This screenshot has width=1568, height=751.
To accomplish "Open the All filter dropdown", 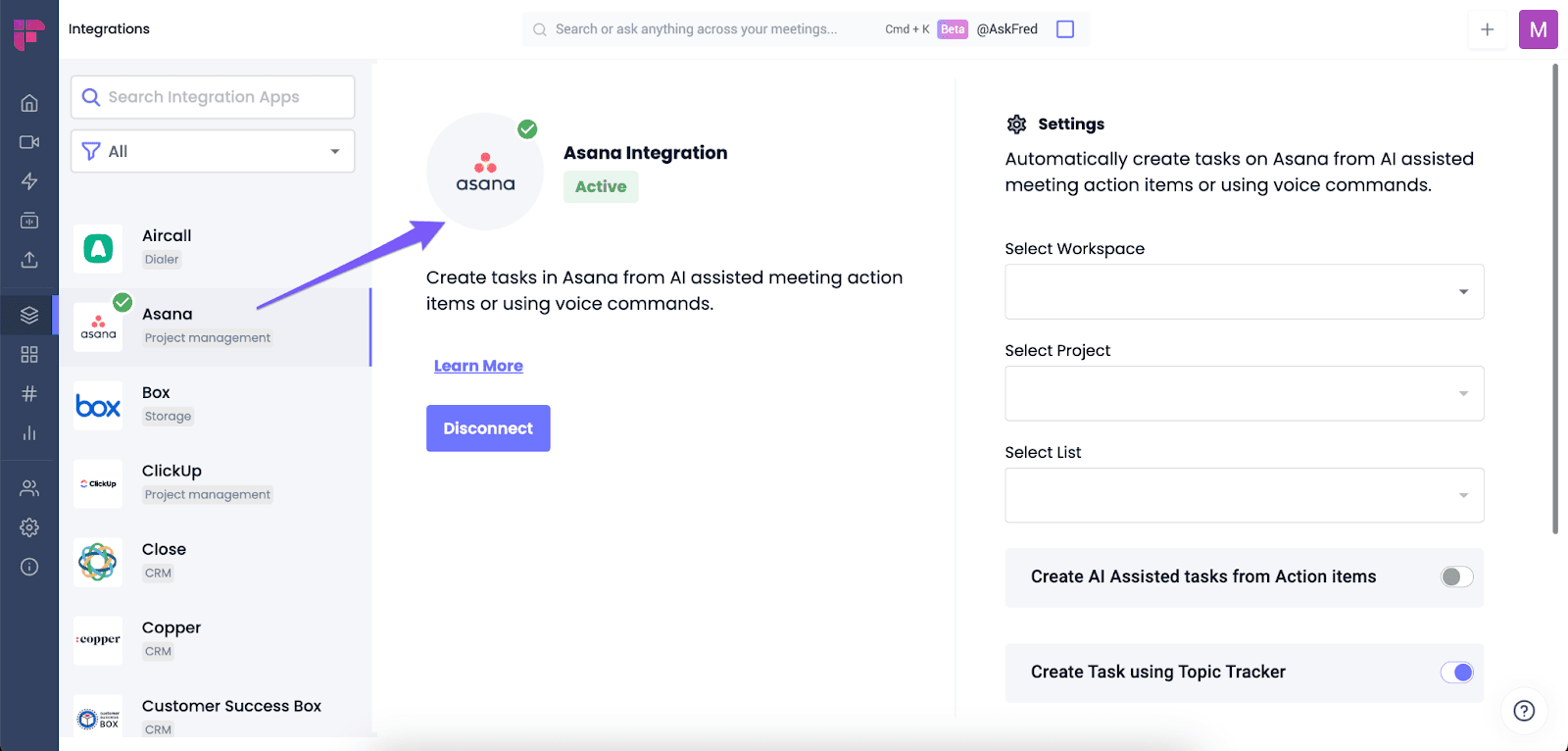I will (213, 151).
